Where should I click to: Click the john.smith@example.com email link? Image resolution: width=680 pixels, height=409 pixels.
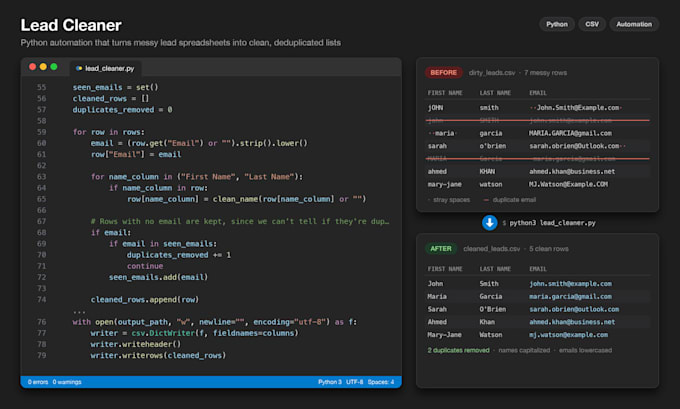point(570,284)
